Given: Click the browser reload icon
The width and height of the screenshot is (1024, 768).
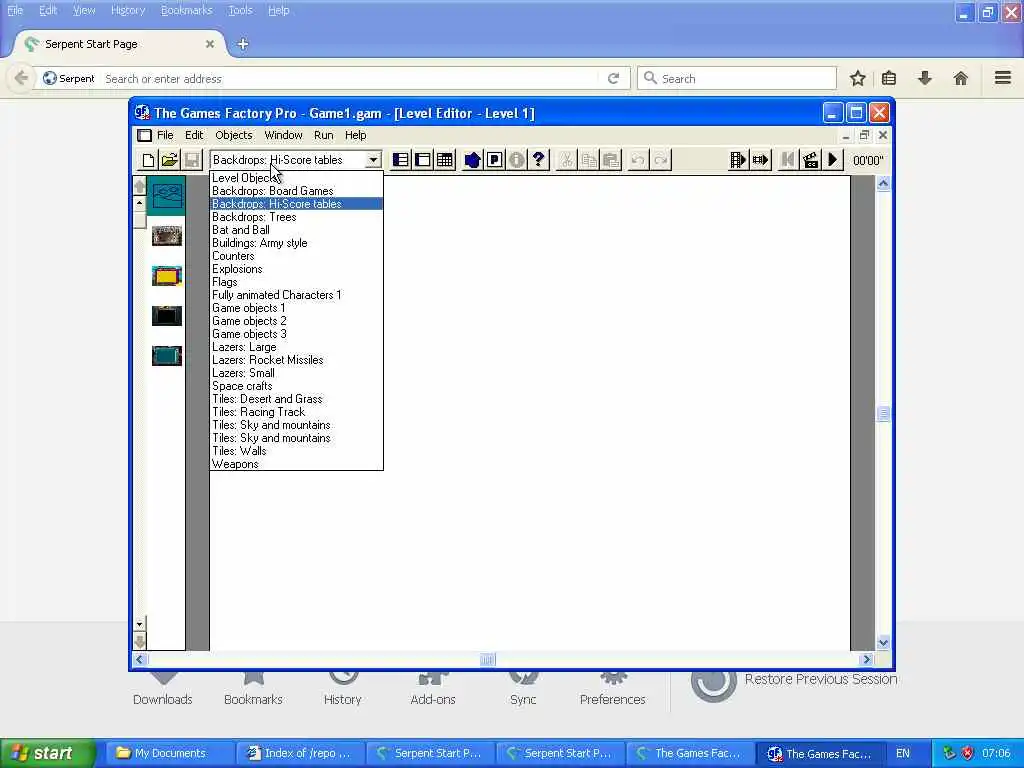Looking at the screenshot, I should pos(613,79).
